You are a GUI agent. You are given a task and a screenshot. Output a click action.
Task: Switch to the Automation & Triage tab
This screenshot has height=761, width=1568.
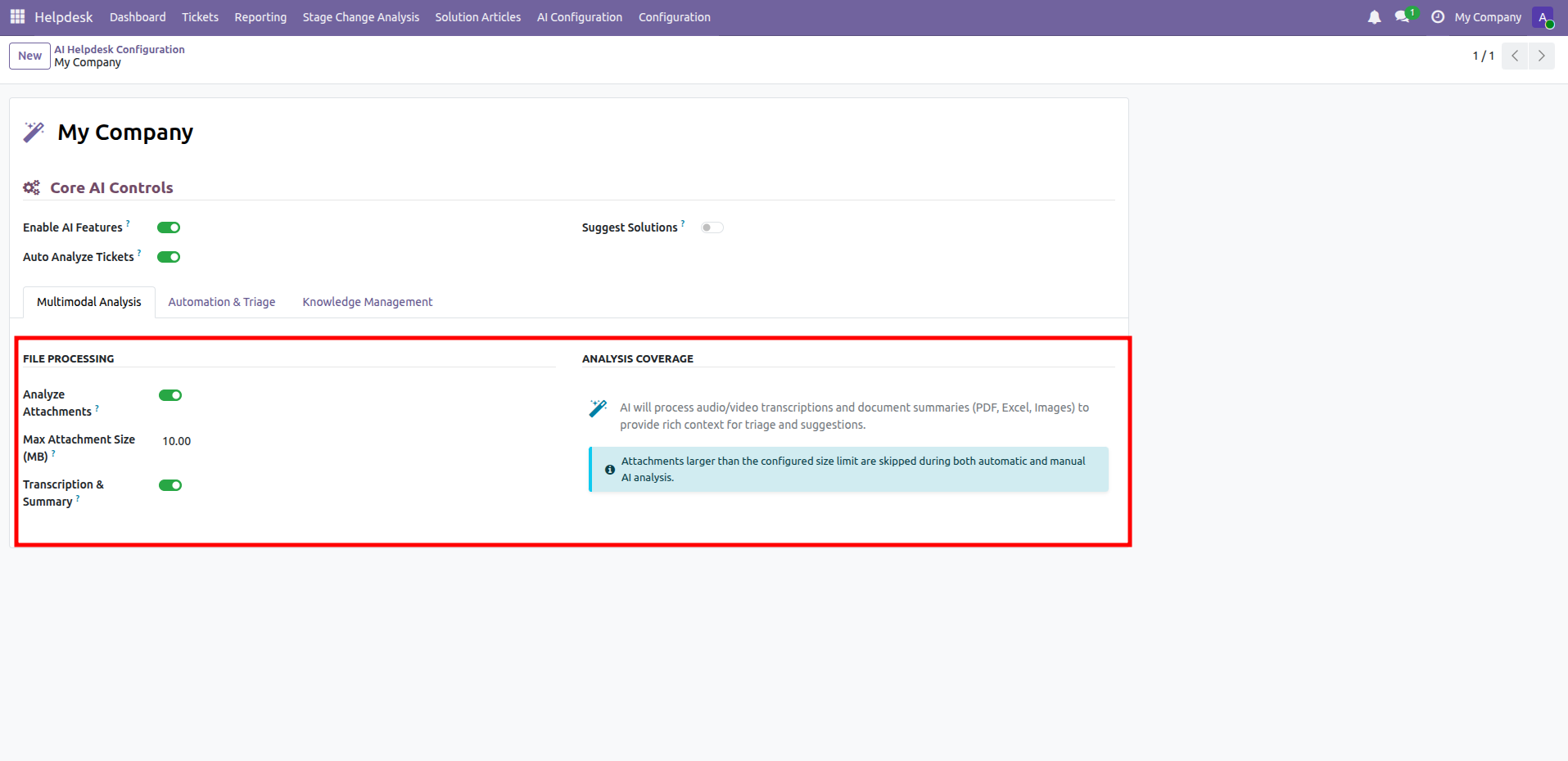(x=222, y=302)
